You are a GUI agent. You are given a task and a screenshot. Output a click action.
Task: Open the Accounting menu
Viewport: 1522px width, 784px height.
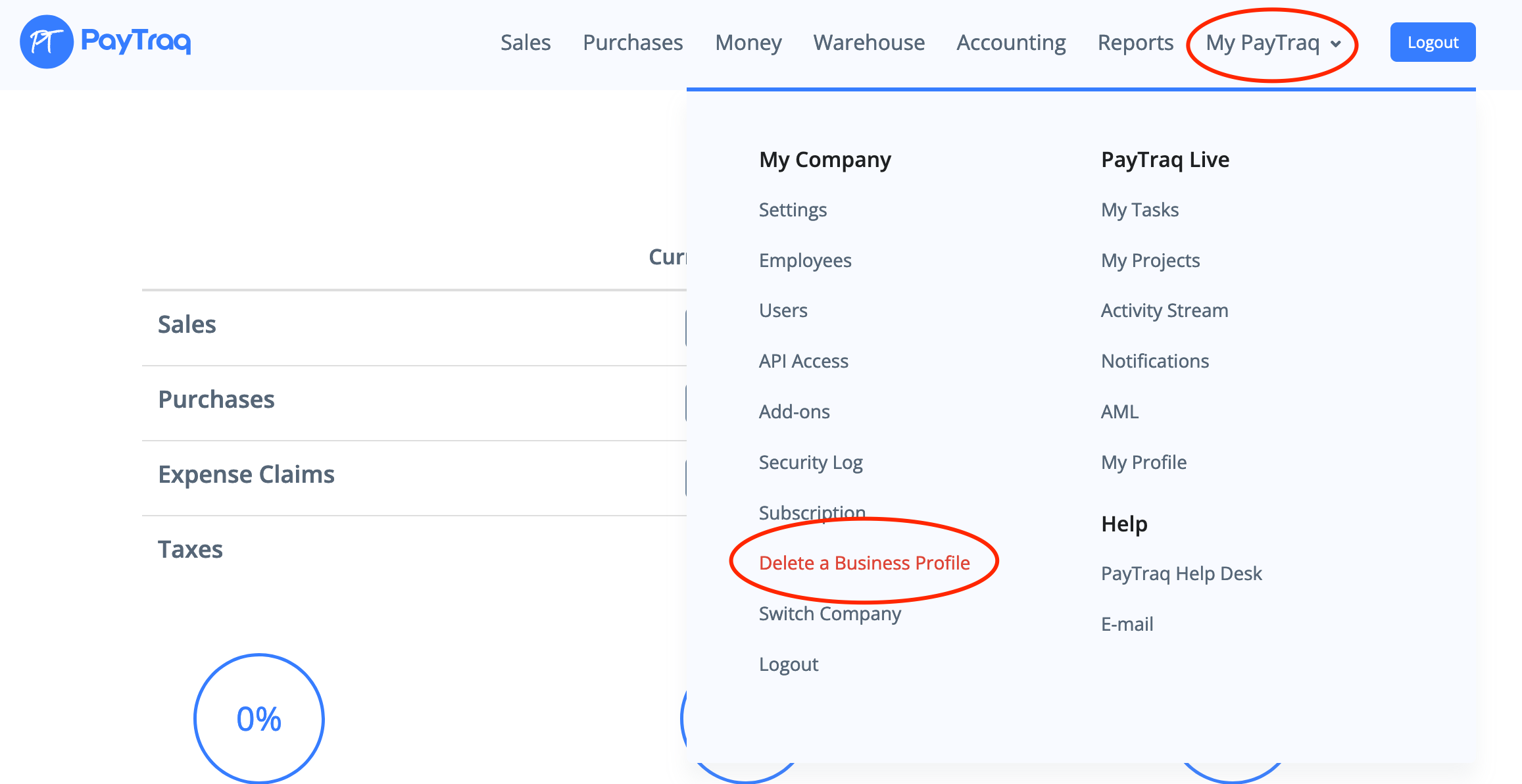coord(1011,43)
